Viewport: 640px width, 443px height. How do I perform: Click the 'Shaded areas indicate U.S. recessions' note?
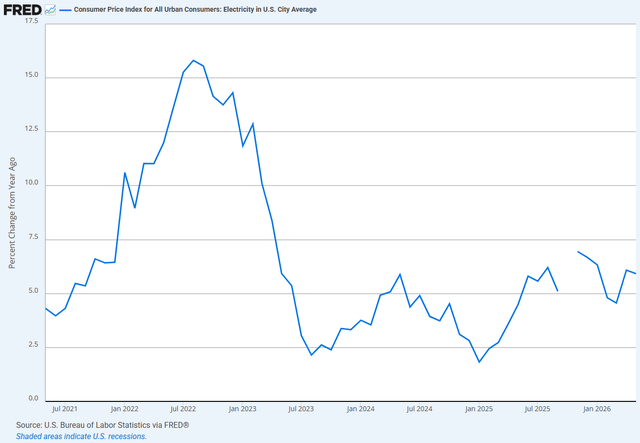81,436
